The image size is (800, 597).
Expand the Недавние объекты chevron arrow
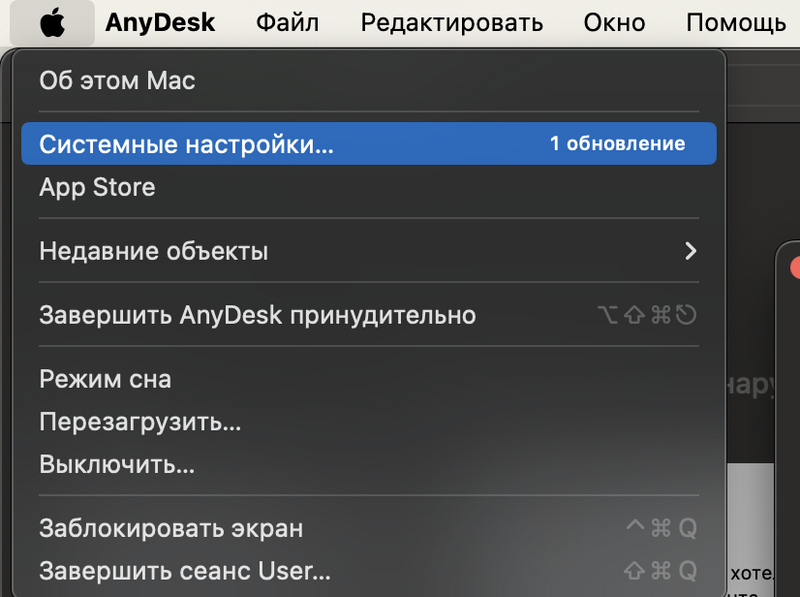point(690,251)
